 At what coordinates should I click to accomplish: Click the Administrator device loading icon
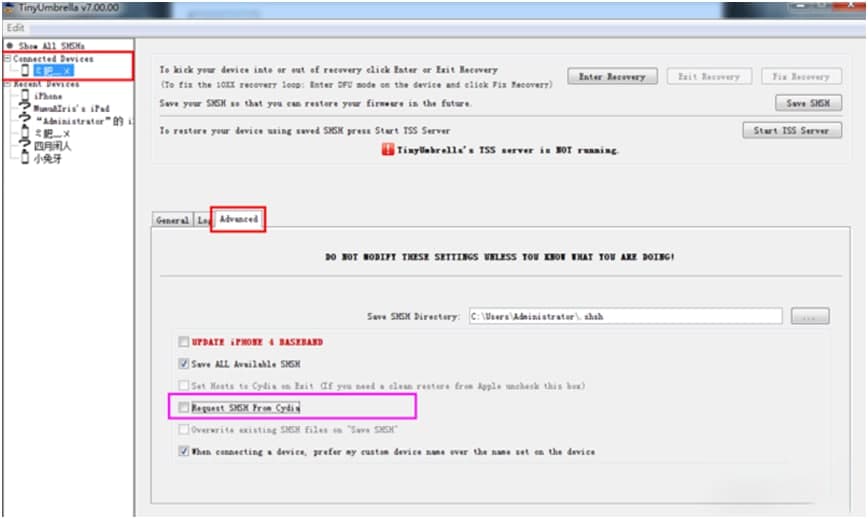(x=25, y=120)
